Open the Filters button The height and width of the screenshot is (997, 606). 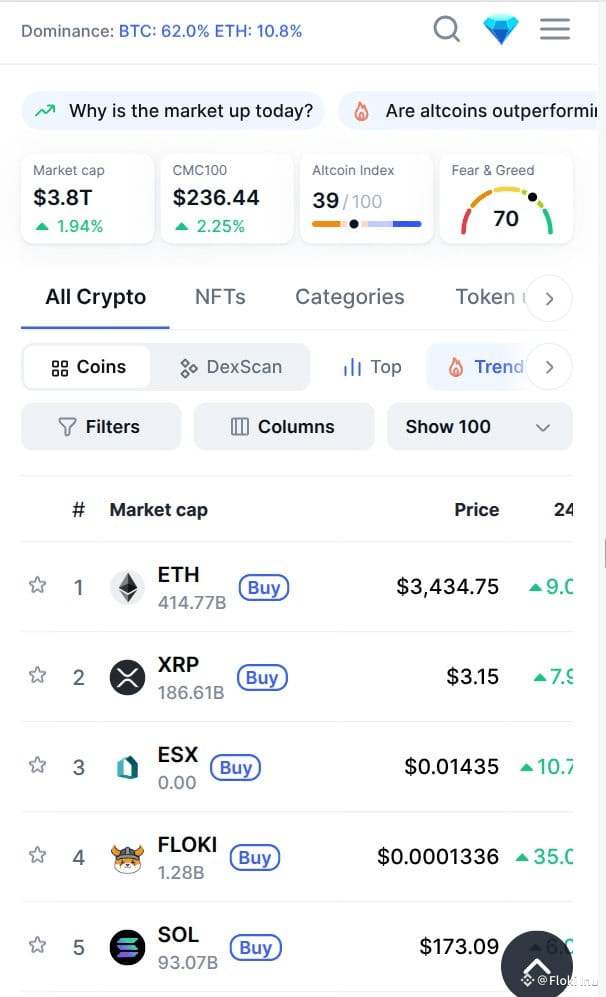pos(101,427)
